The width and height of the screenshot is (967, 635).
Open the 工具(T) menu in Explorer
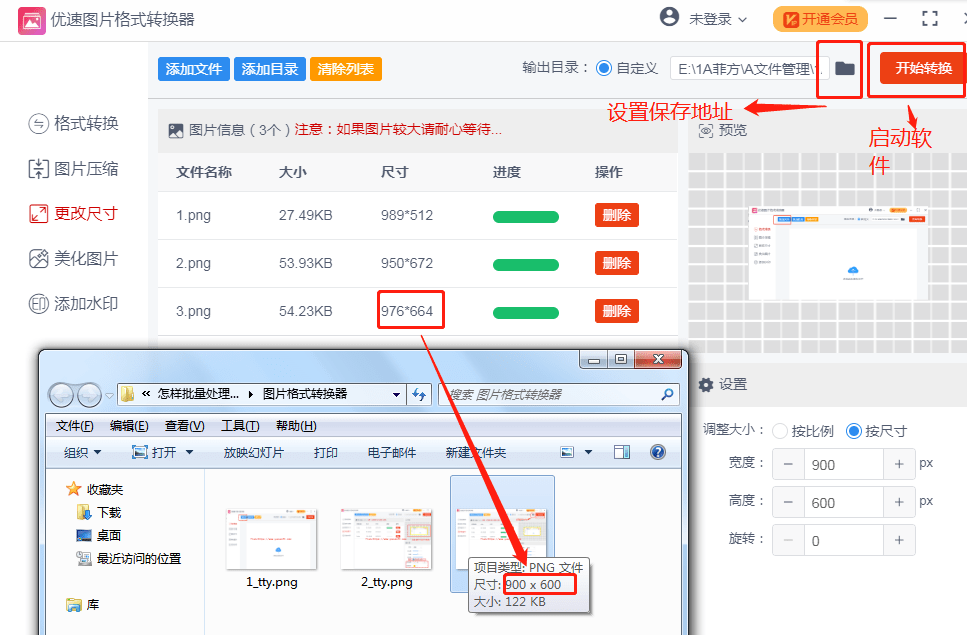[240, 425]
